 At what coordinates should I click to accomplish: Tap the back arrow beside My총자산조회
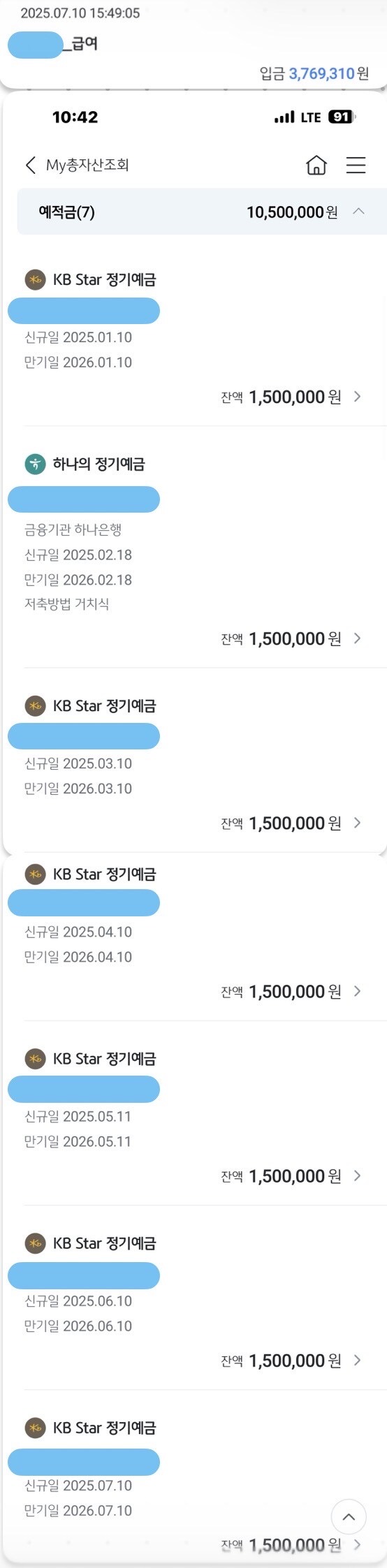point(30,165)
